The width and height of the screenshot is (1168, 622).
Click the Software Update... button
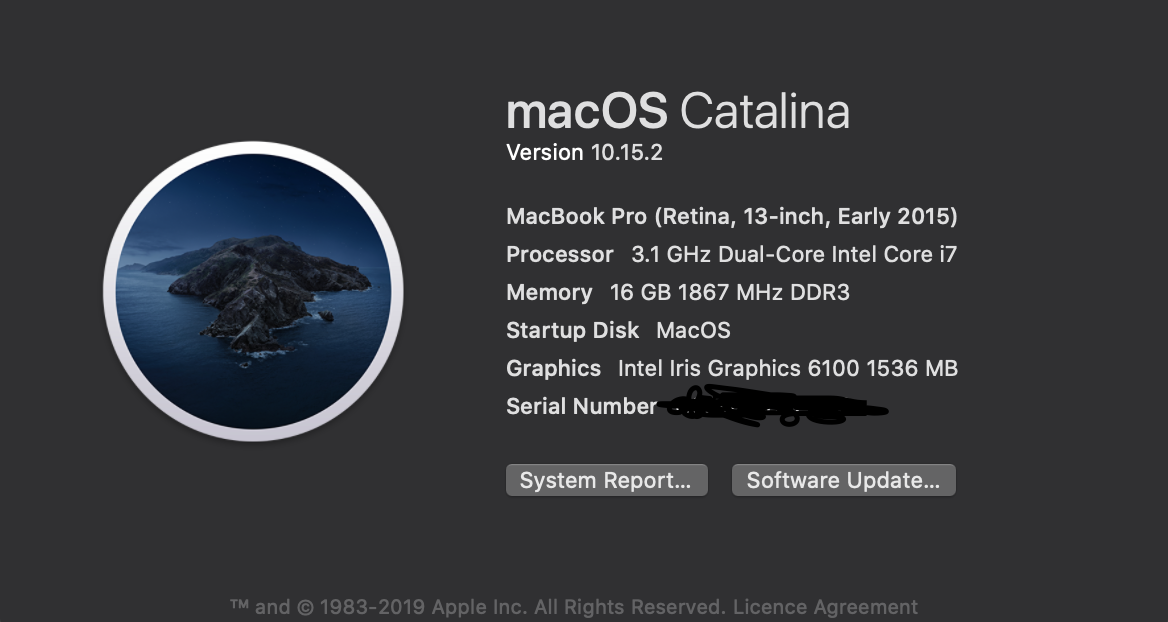point(843,480)
